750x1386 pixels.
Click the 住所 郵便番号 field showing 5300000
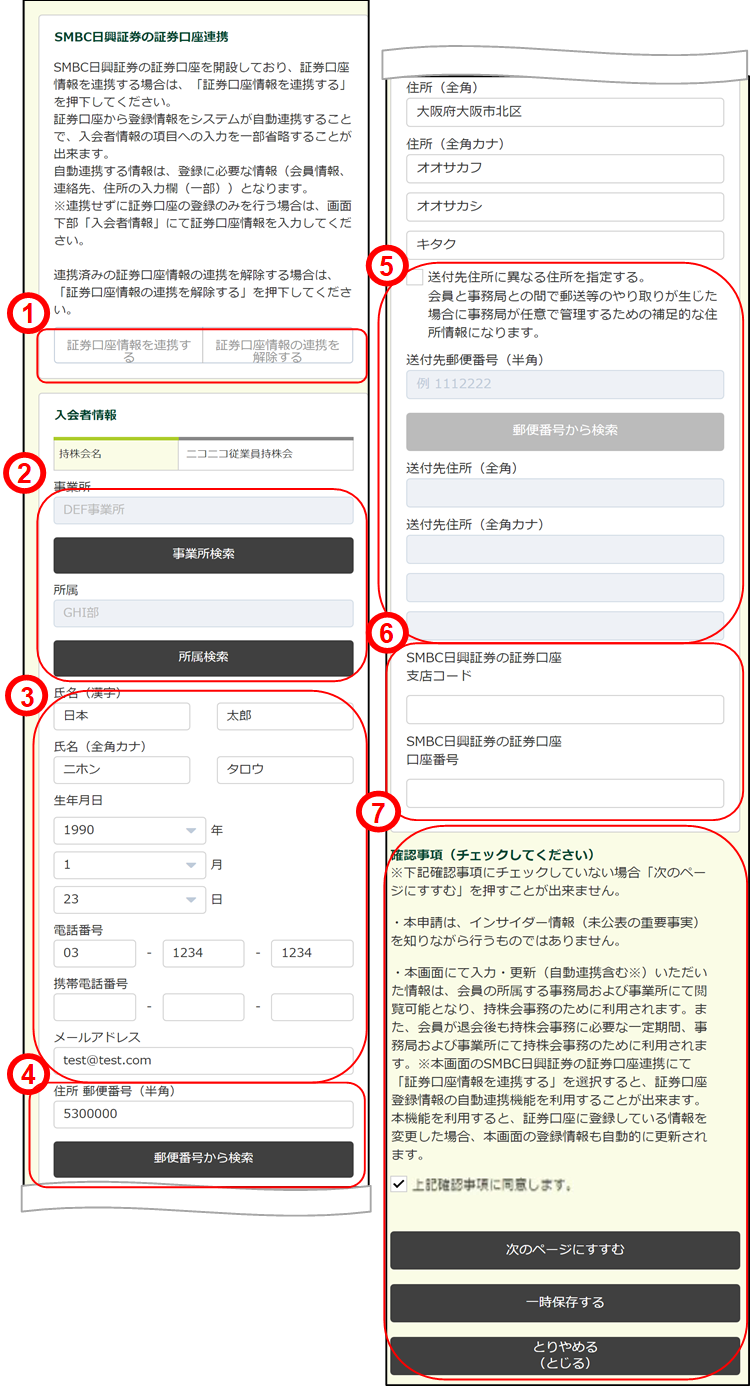click(203, 1114)
